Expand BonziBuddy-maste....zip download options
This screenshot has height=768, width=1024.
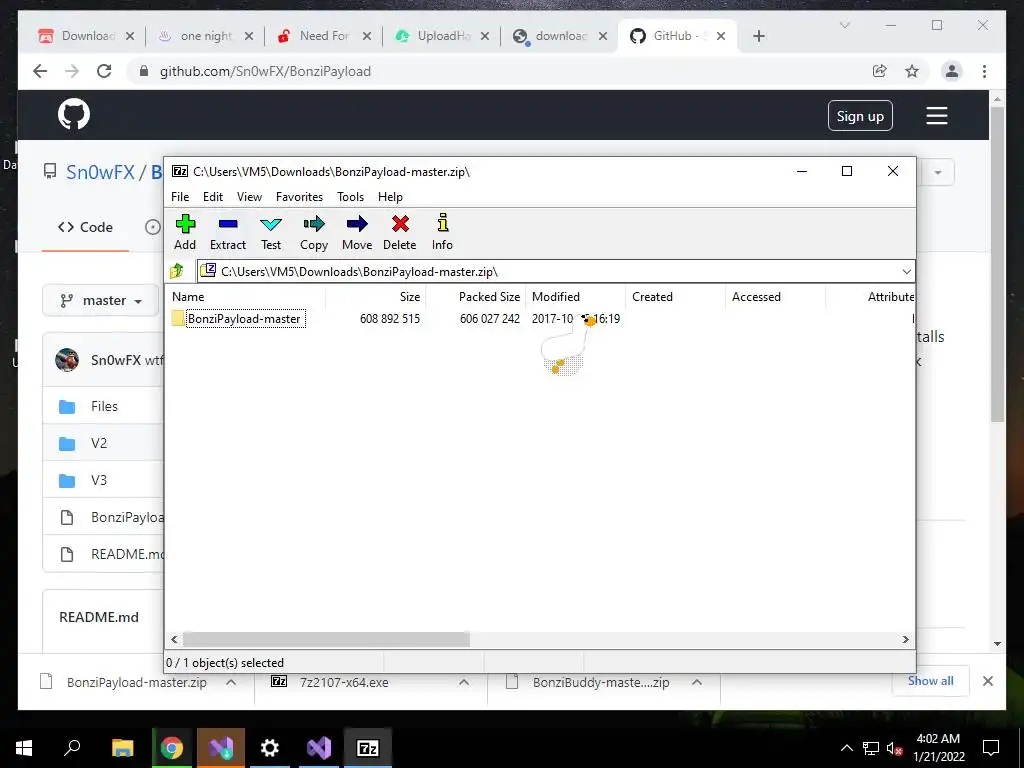click(697, 682)
